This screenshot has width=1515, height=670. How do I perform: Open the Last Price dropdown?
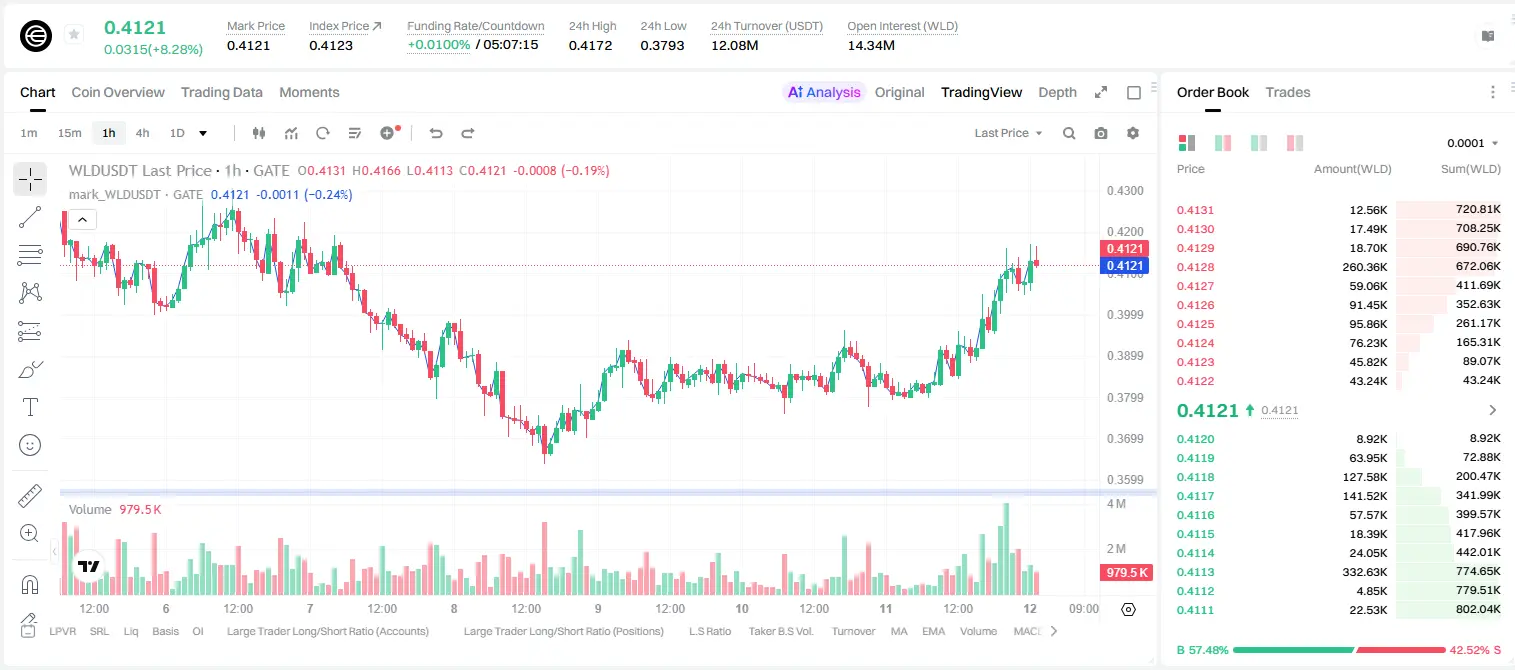(x=1008, y=133)
